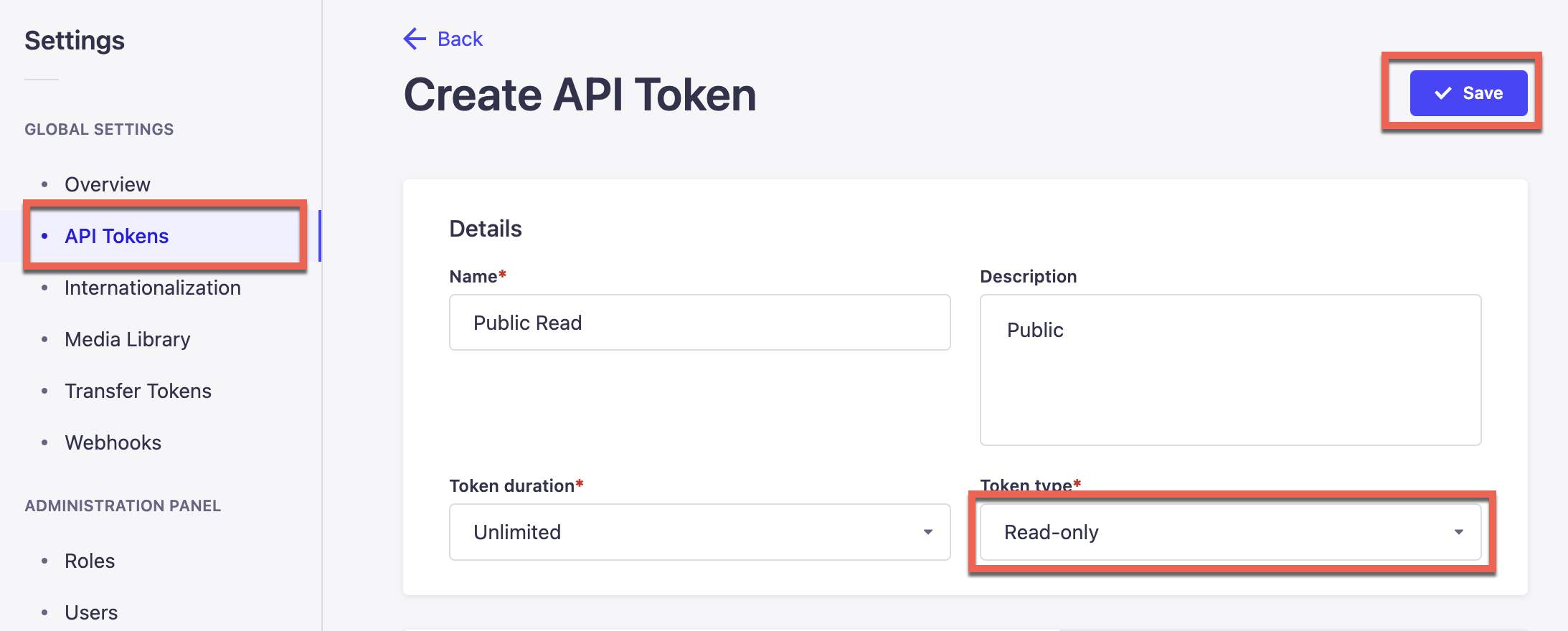Open the Token duration dropdown showing Unlimited
The height and width of the screenshot is (631, 1568).
pos(699,532)
